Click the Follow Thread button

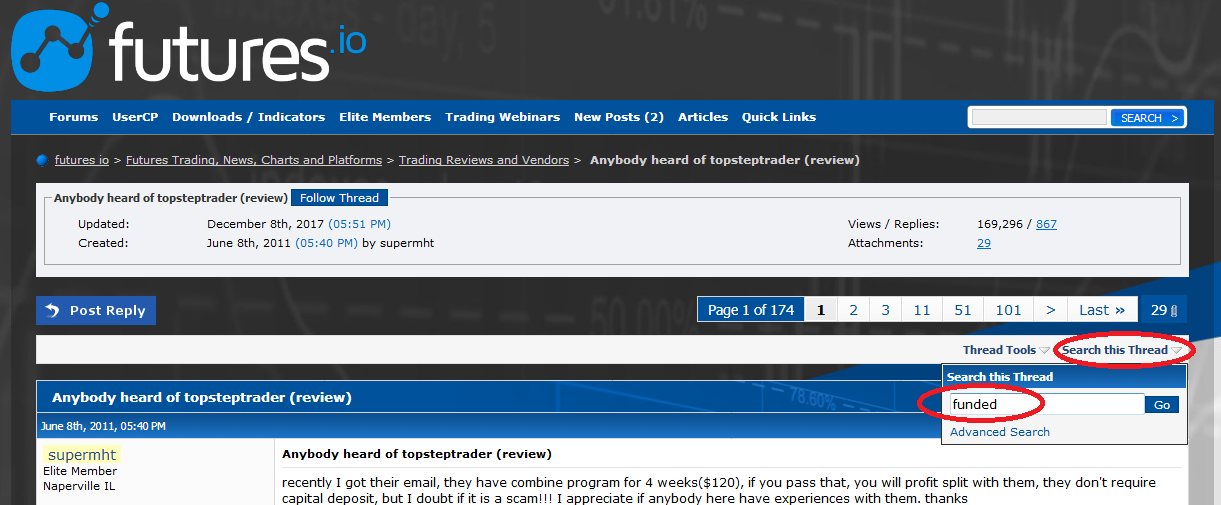[339, 198]
